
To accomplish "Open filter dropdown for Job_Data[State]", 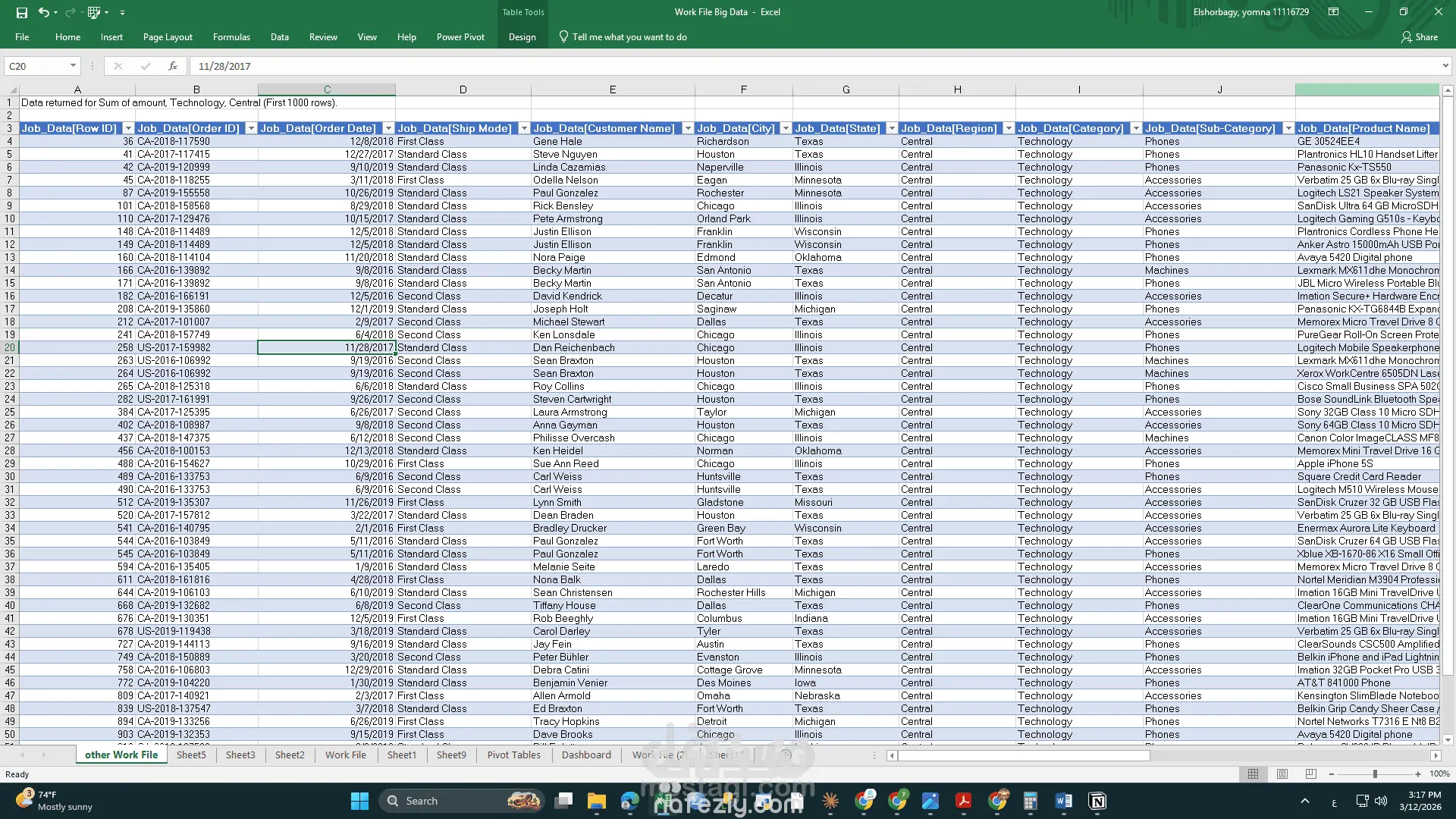I will coord(892,128).
